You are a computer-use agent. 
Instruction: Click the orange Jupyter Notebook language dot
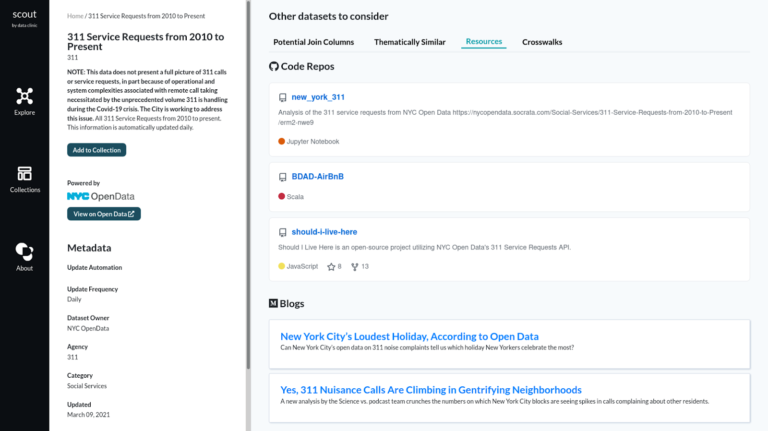click(282, 142)
